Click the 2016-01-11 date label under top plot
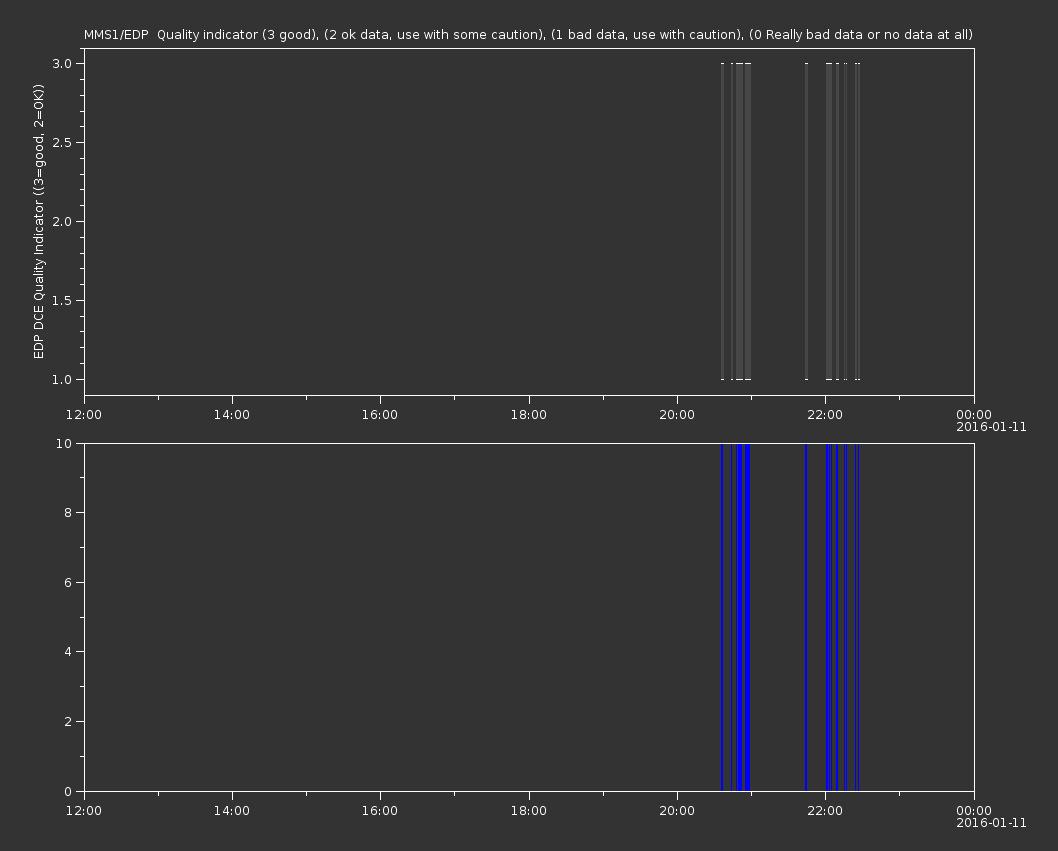Image resolution: width=1058 pixels, height=851 pixels. coord(991,427)
